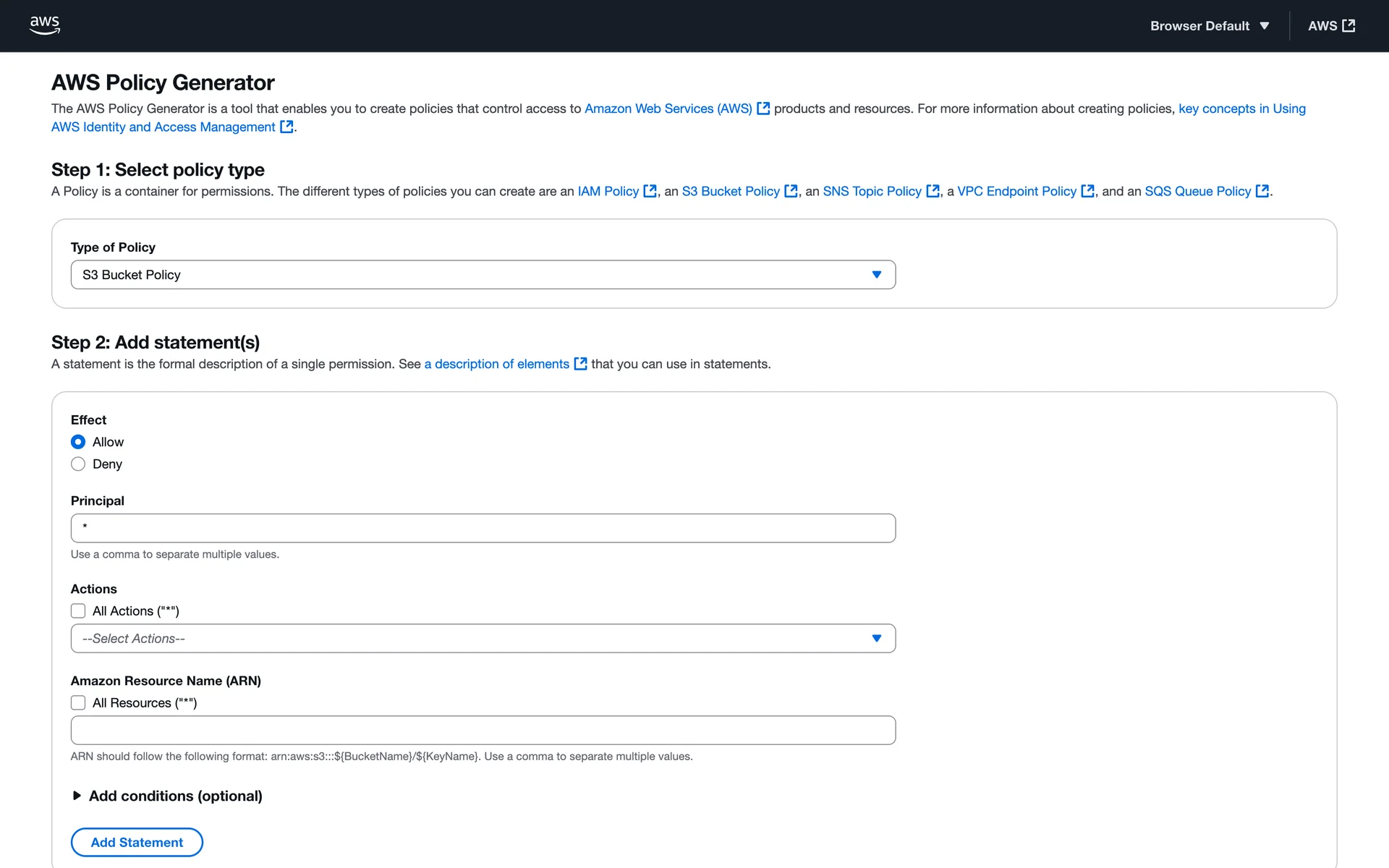Image resolution: width=1389 pixels, height=868 pixels.
Task: Click external icon after Amazon Web Services (AWS)
Action: tap(763, 109)
